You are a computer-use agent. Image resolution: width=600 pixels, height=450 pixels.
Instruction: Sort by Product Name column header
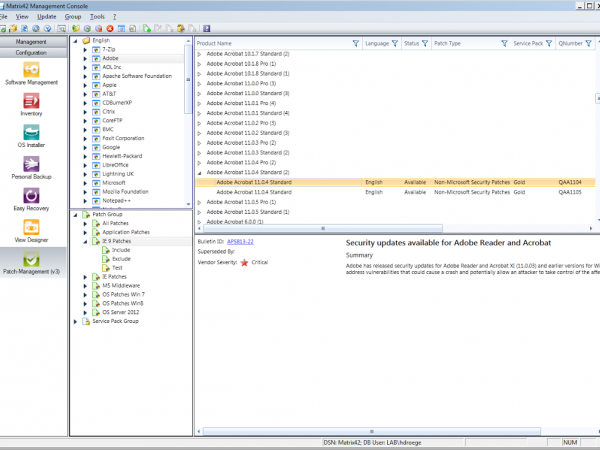pos(214,43)
